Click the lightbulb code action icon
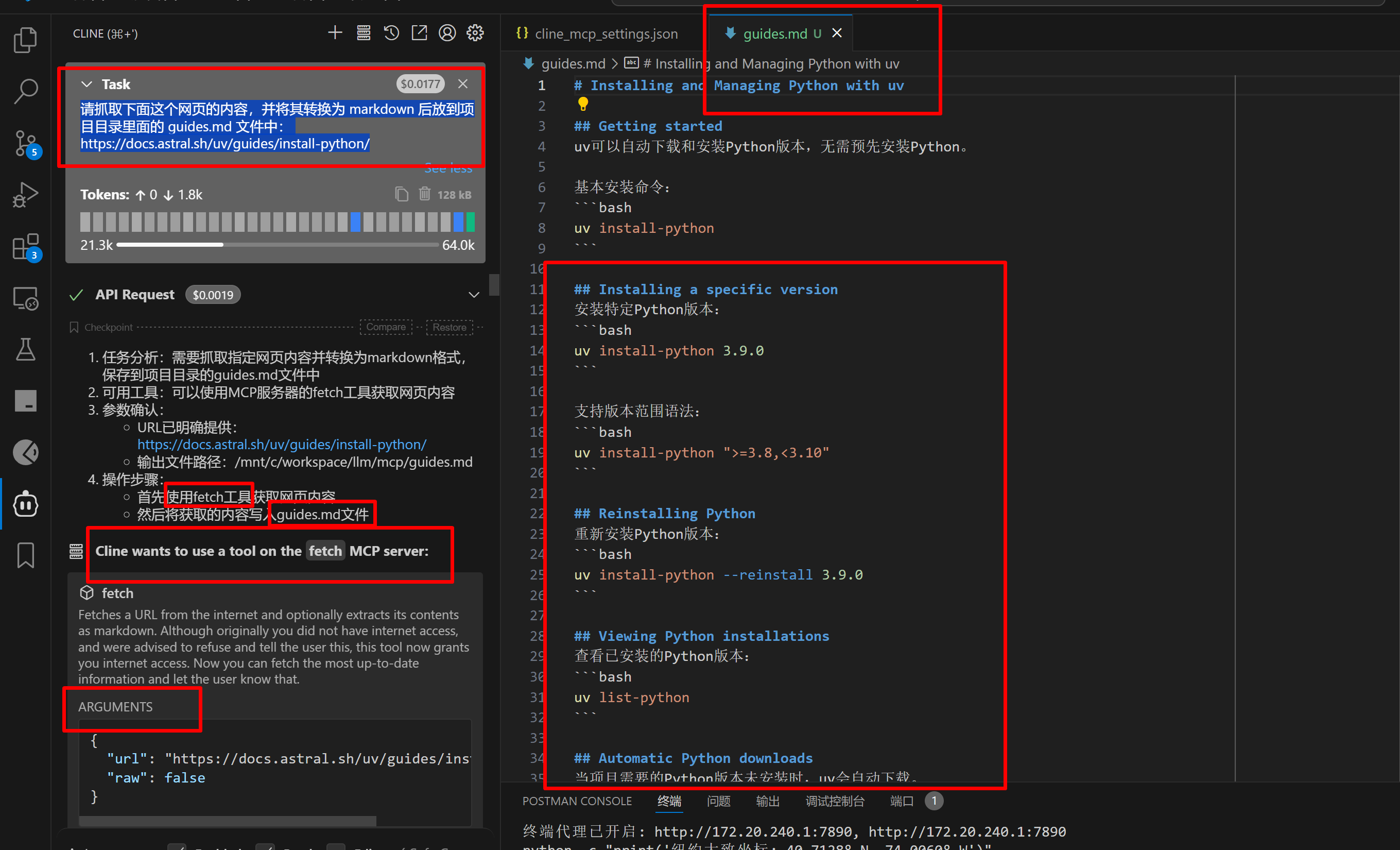Viewport: 1400px width, 850px height. (x=583, y=104)
